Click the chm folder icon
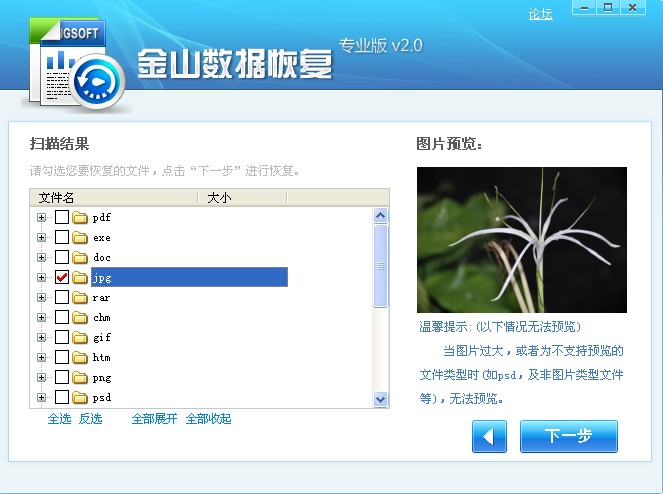 (x=79, y=318)
